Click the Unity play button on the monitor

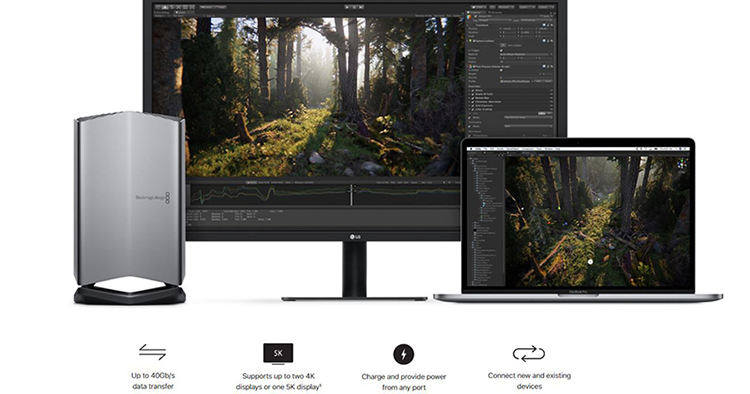(x=348, y=7)
